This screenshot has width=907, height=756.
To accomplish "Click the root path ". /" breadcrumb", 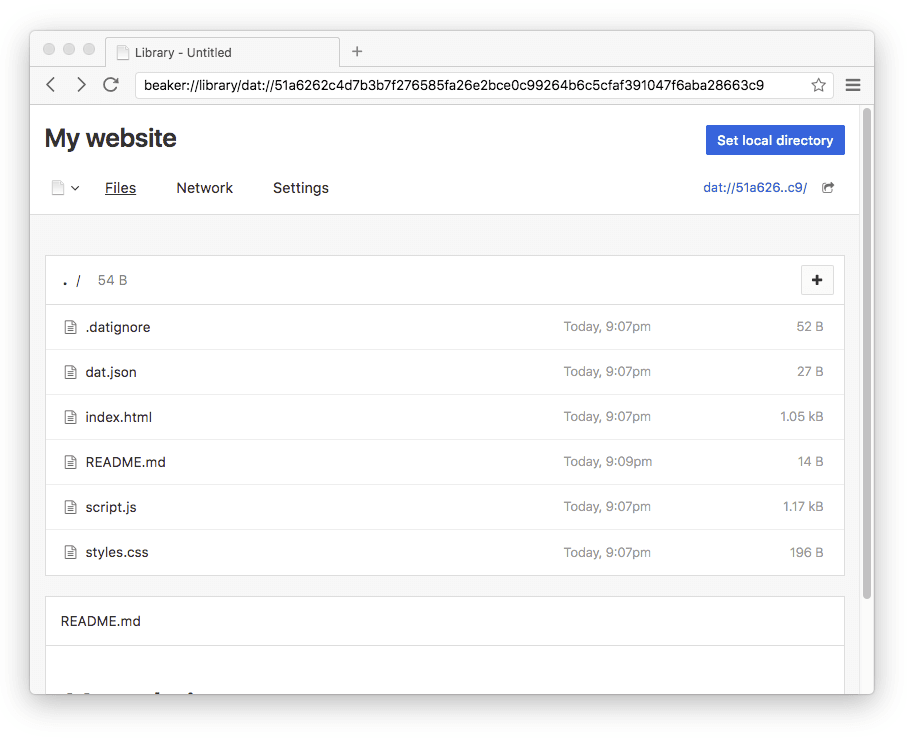I will click(72, 281).
